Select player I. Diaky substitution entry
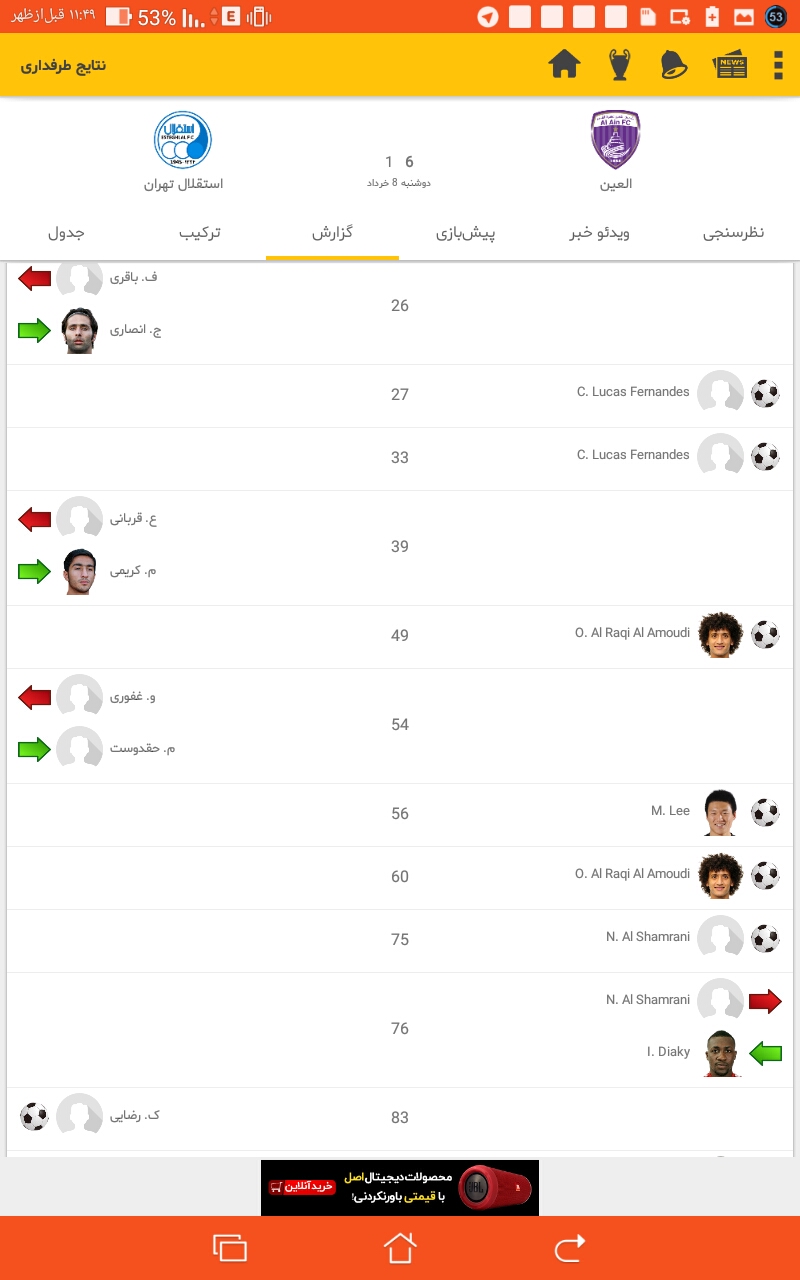The image size is (800, 1280). click(668, 1052)
